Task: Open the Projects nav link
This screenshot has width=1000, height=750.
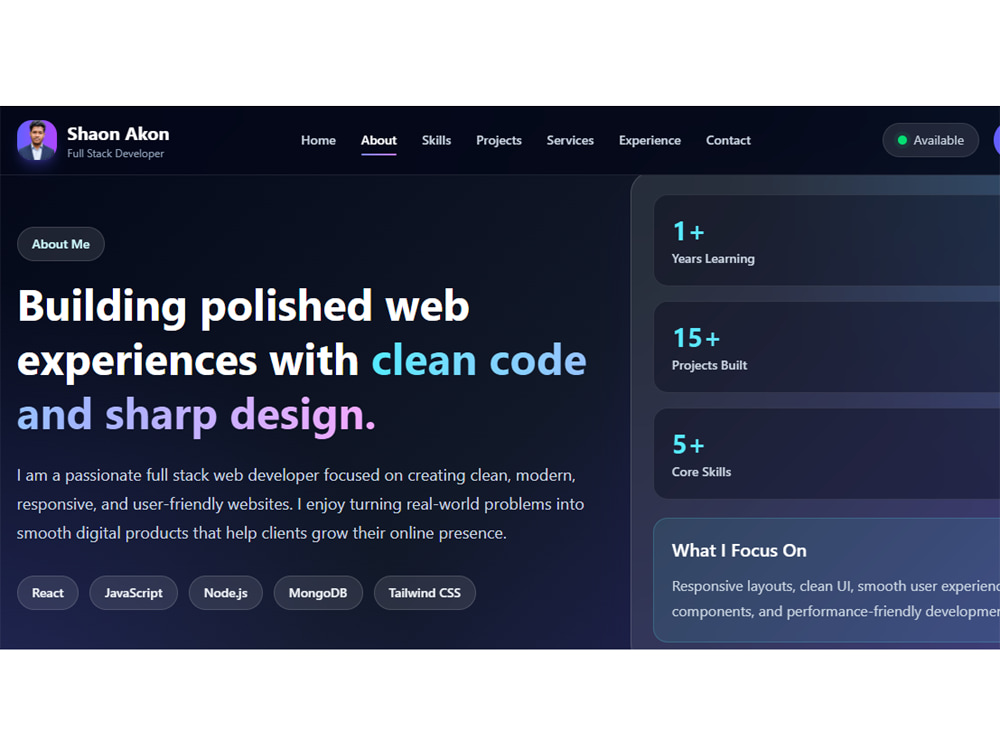Action: coord(499,140)
